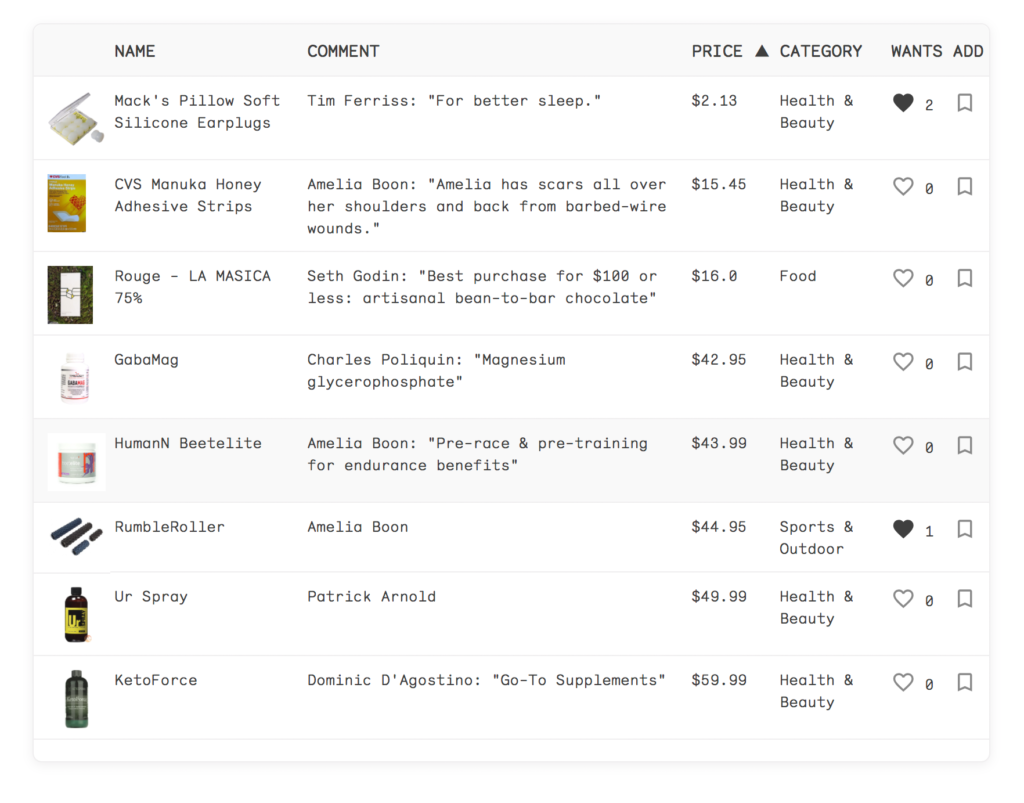Open the RumbleRoller product name
The width and height of the screenshot is (1024, 803).
[x=169, y=527]
